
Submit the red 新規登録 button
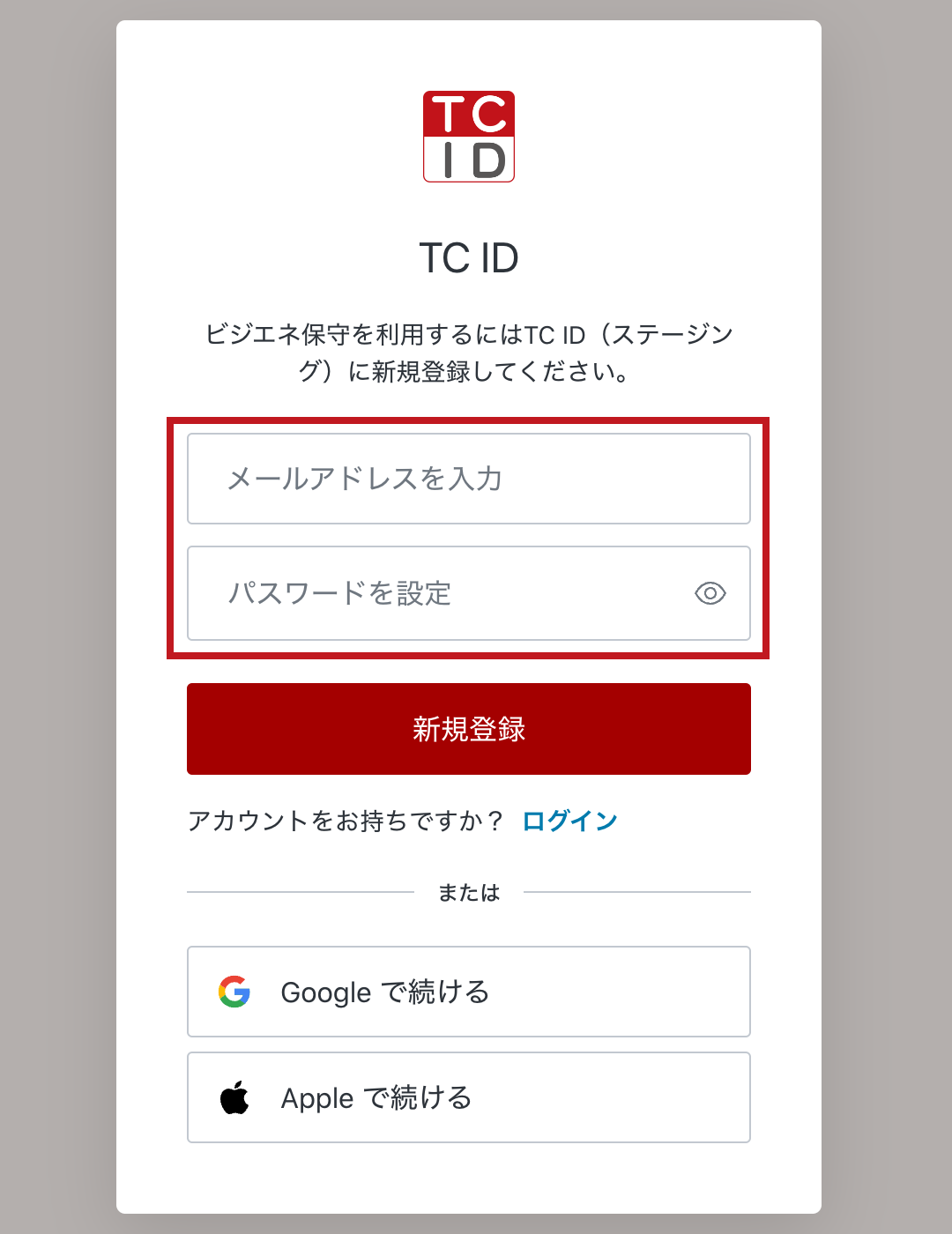point(469,729)
